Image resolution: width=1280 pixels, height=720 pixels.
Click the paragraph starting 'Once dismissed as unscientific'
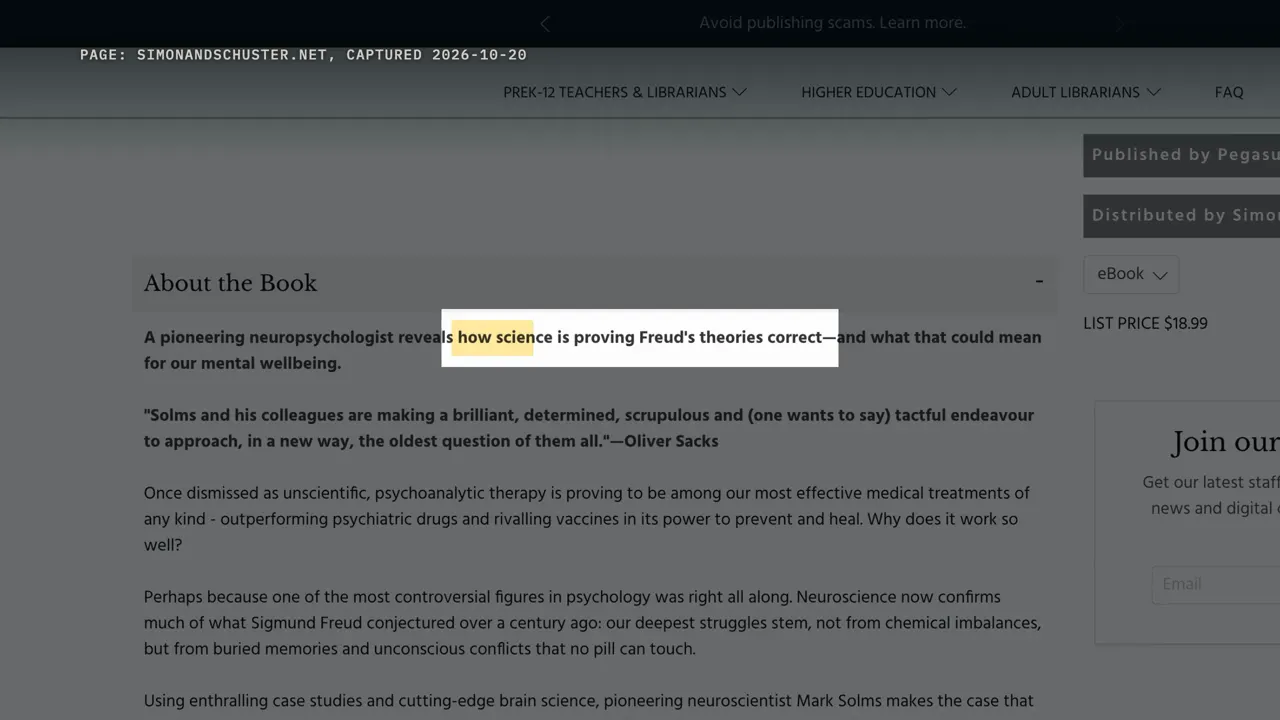(587, 519)
